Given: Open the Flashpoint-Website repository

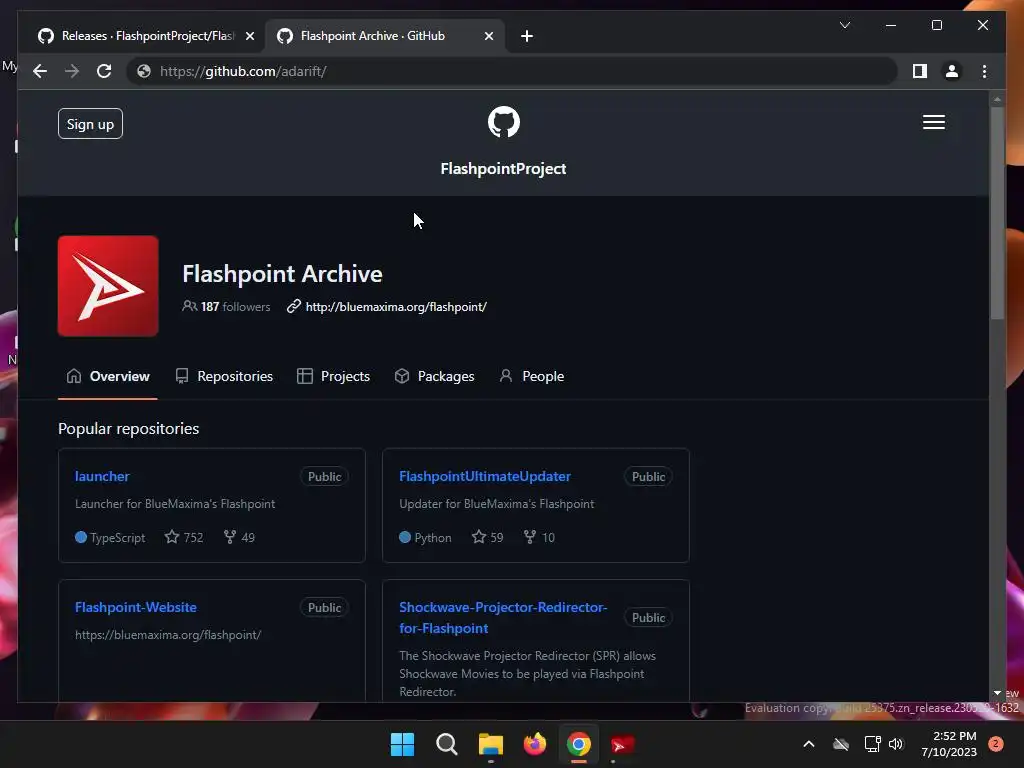Looking at the screenshot, I should click(x=135, y=607).
